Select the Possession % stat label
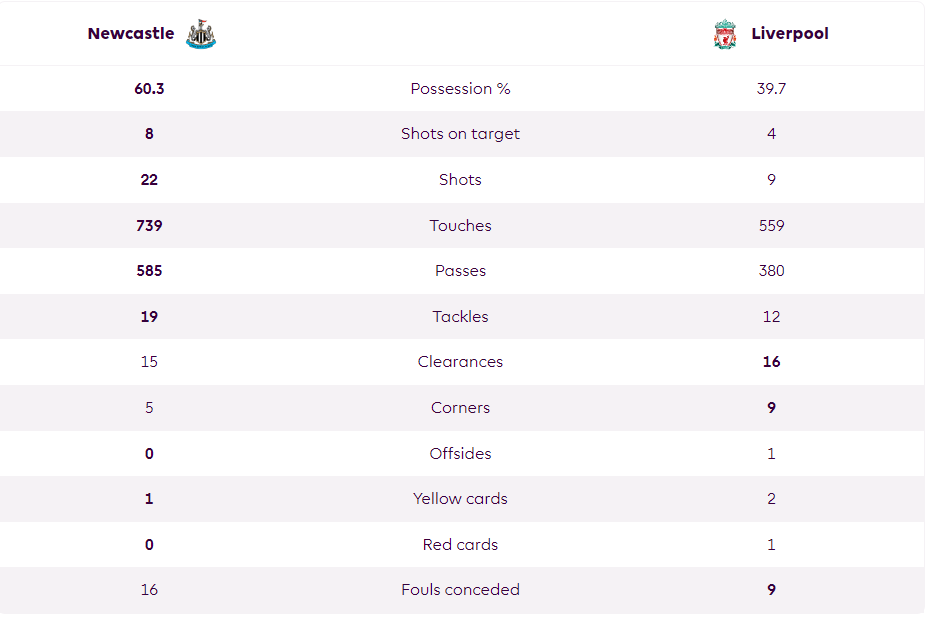Screen dimensions: 938x631 tap(460, 89)
